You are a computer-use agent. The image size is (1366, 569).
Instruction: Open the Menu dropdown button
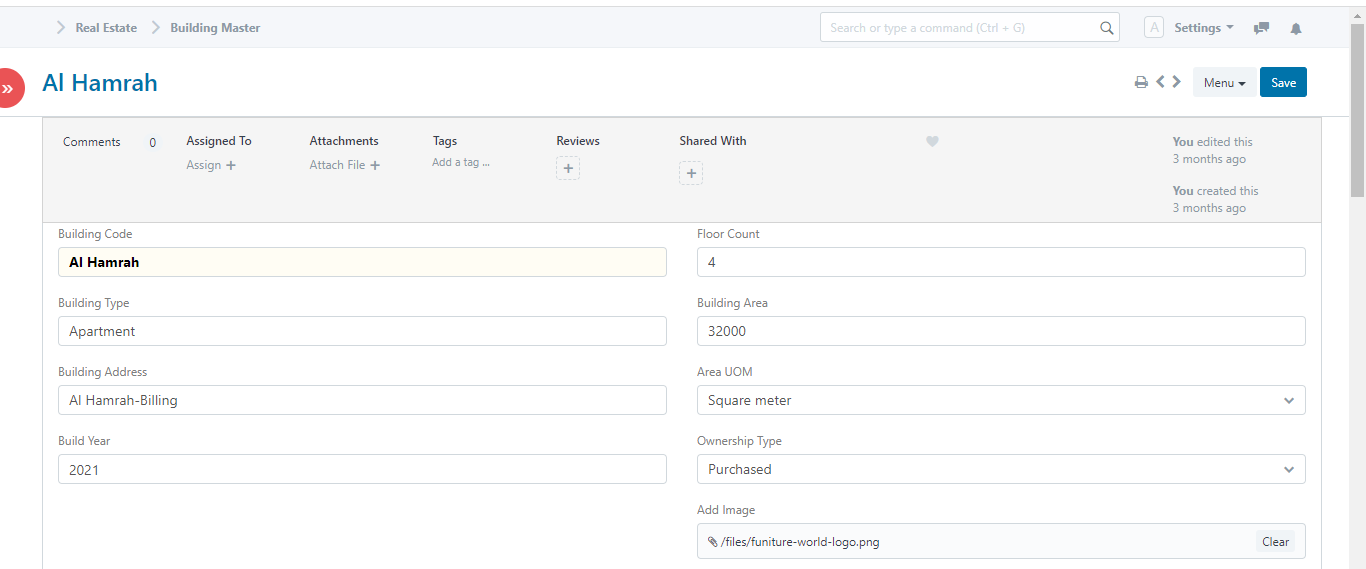[1224, 83]
